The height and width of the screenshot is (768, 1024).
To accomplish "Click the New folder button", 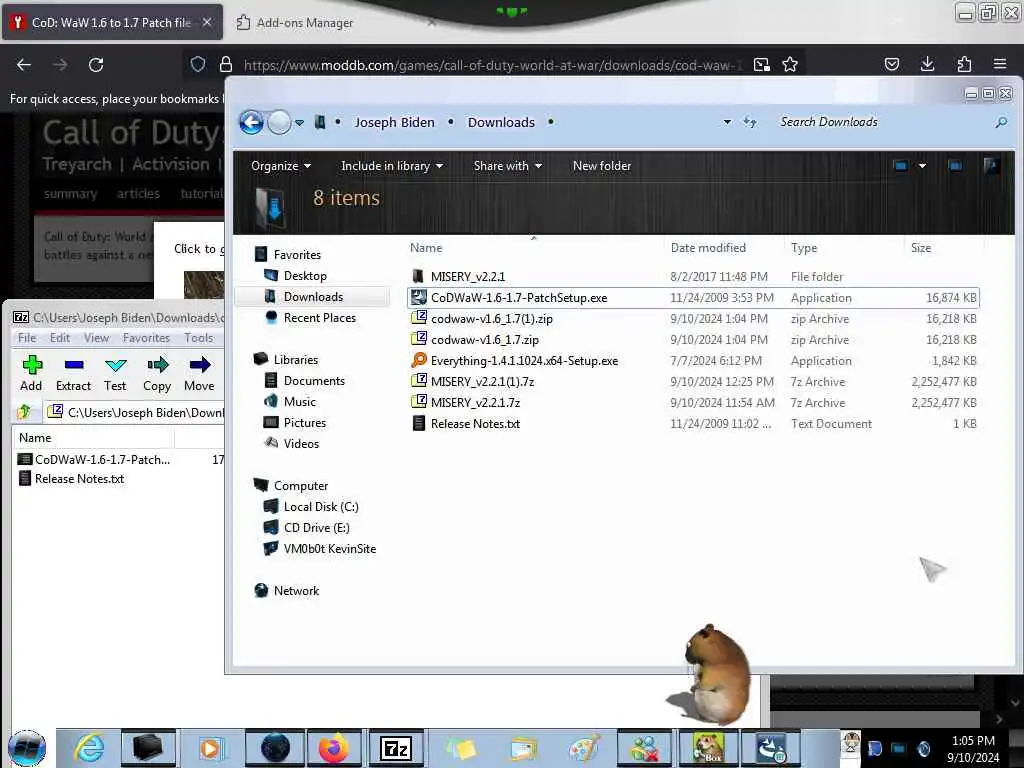I will click(601, 166).
